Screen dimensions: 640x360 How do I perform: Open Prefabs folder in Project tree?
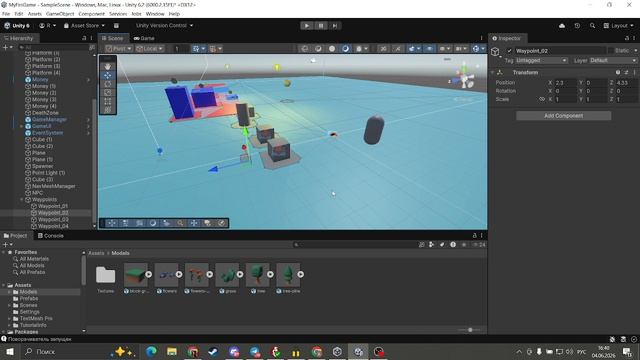tap(29, 298)
